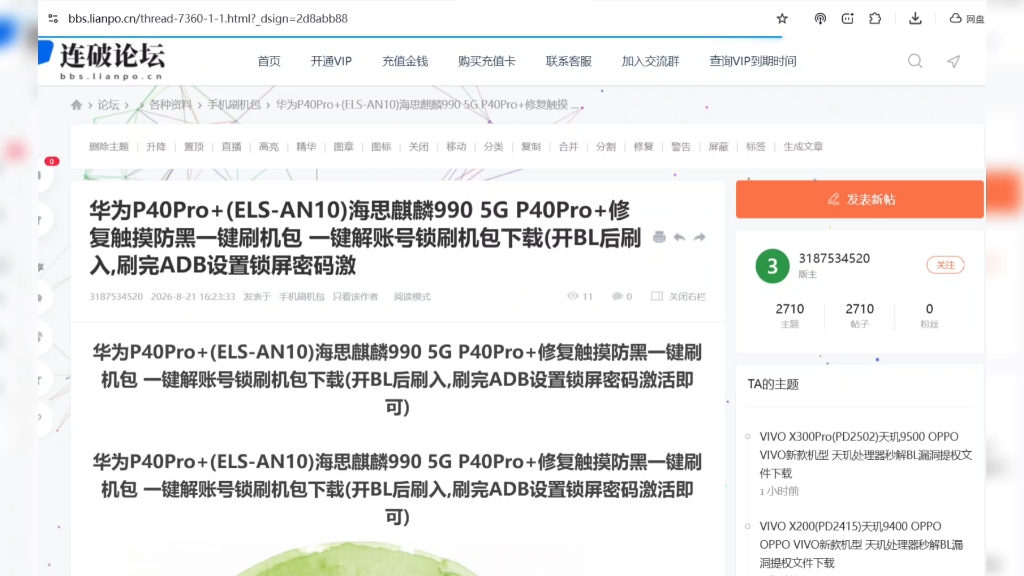Click the 2710 帖子 count
This screenshot has height=576, width=1024.
(x=859, y=315)
